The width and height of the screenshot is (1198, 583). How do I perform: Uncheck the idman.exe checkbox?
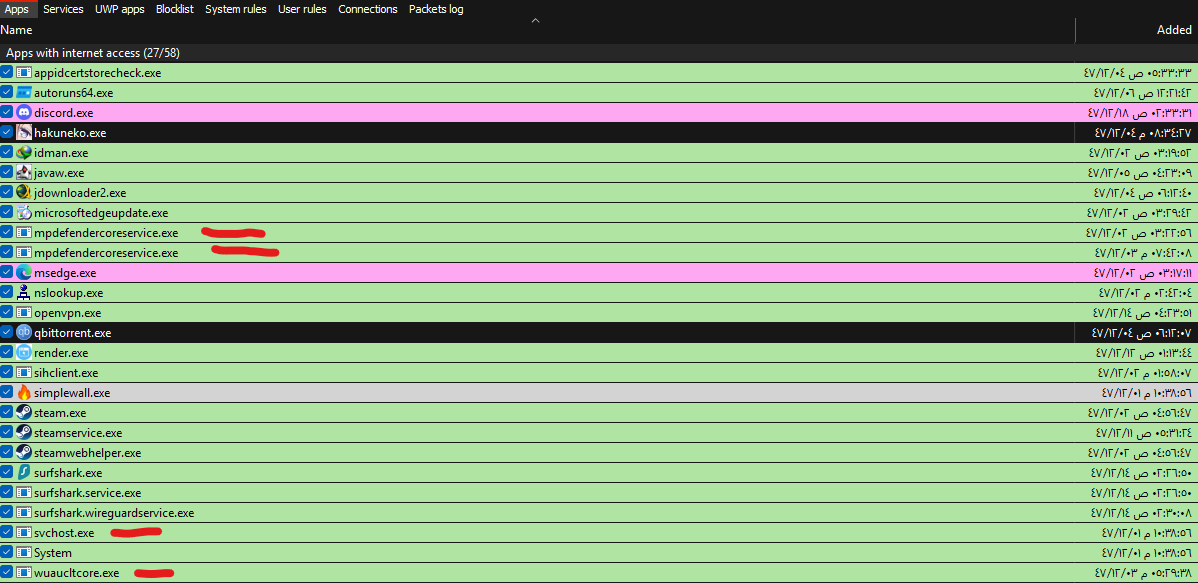(7, 152)
